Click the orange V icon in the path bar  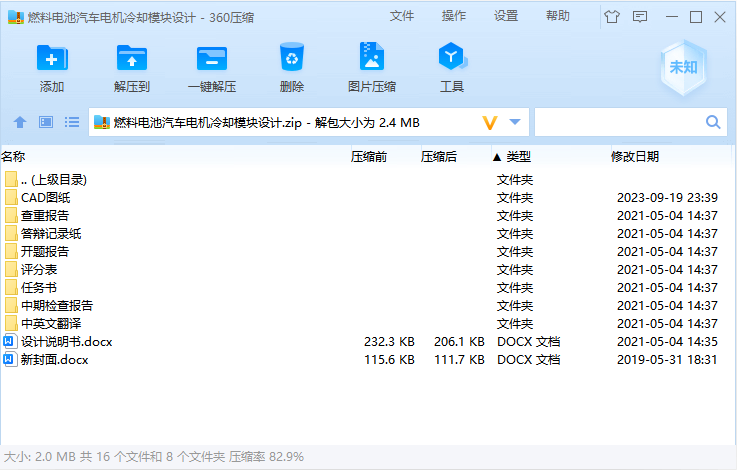pyautogui.click(x=490, y=123)
